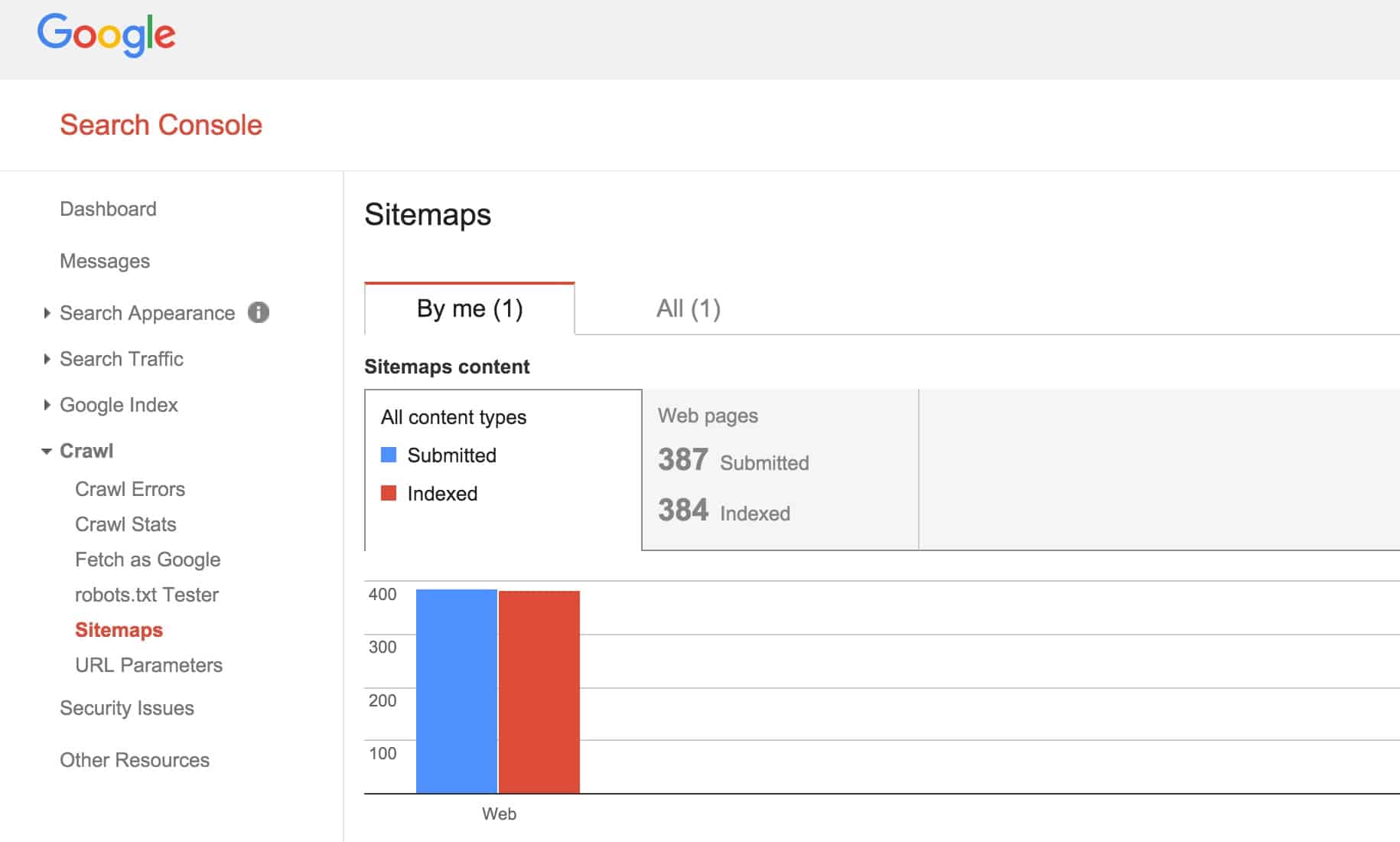This screenshot has width=1400, height=842.
Task: Click the blue Submitted bar in chart
Action: tap(457, 691)
